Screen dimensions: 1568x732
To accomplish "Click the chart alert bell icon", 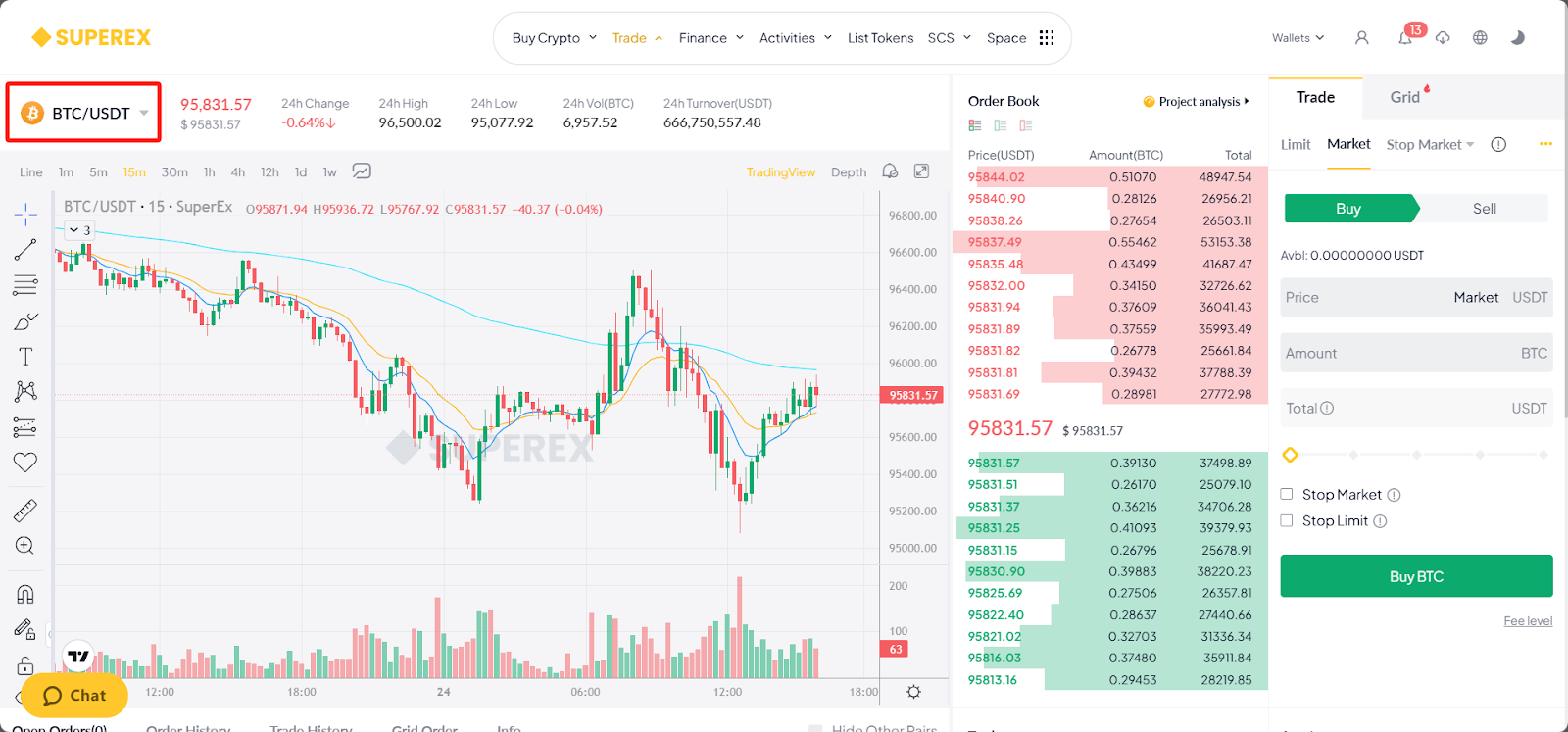I will (890, 171).
